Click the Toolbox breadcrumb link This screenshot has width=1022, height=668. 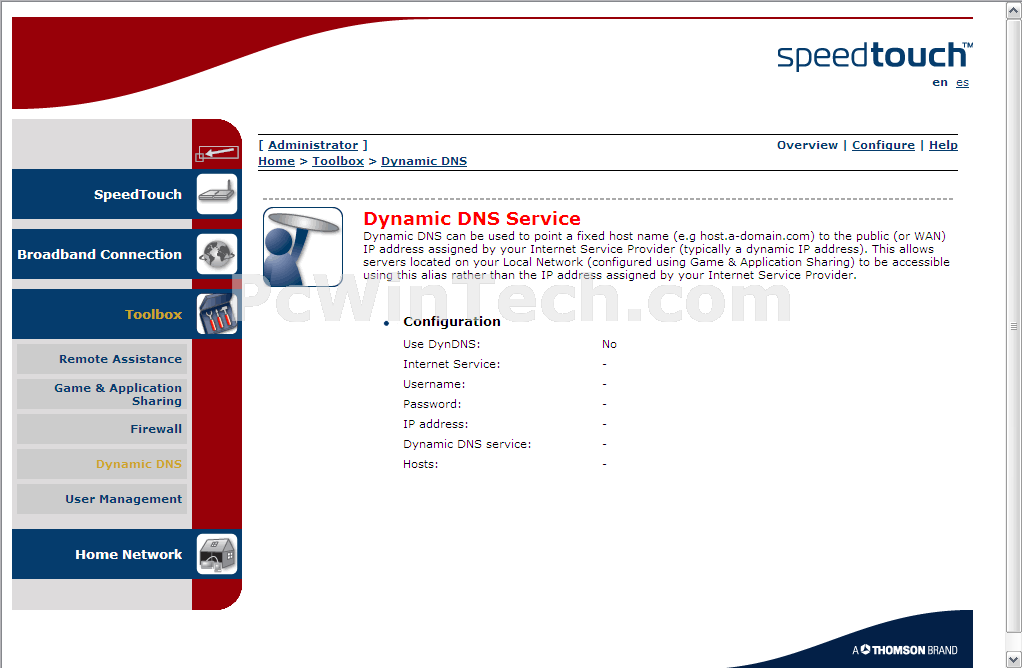point(338,161)
